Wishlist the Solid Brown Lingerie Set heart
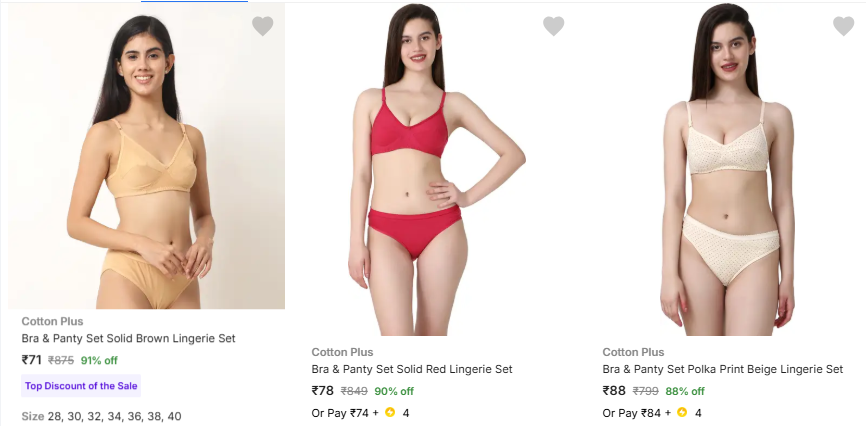 click(x=262, y=27)
